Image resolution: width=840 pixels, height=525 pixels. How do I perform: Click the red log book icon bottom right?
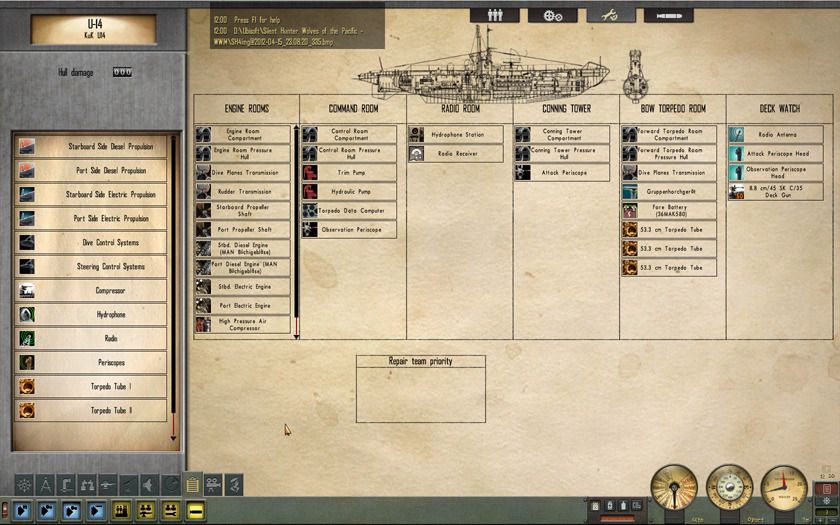[x=826, y=489]
